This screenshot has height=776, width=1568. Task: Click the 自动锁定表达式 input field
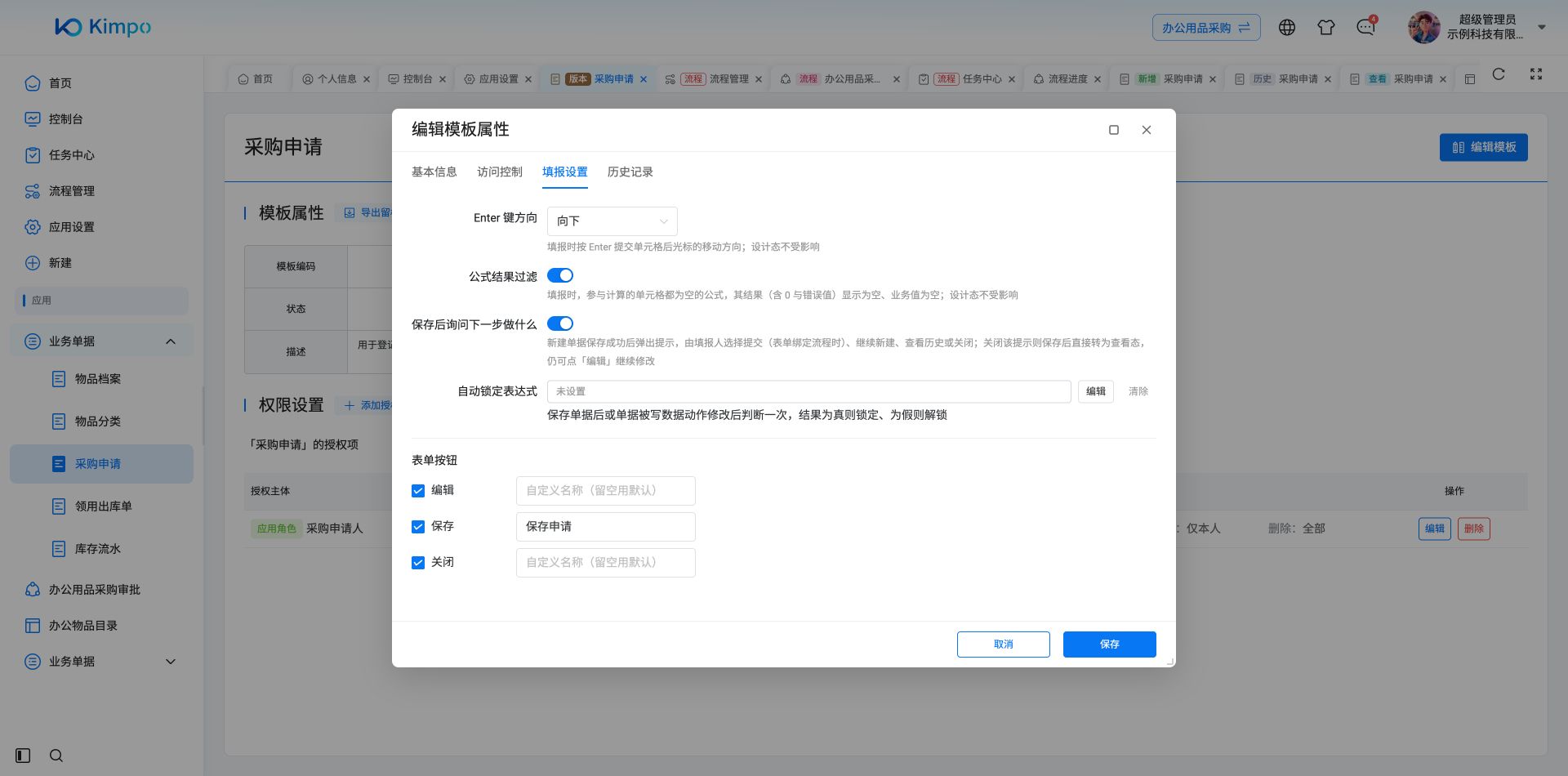[x=809, y=392]
